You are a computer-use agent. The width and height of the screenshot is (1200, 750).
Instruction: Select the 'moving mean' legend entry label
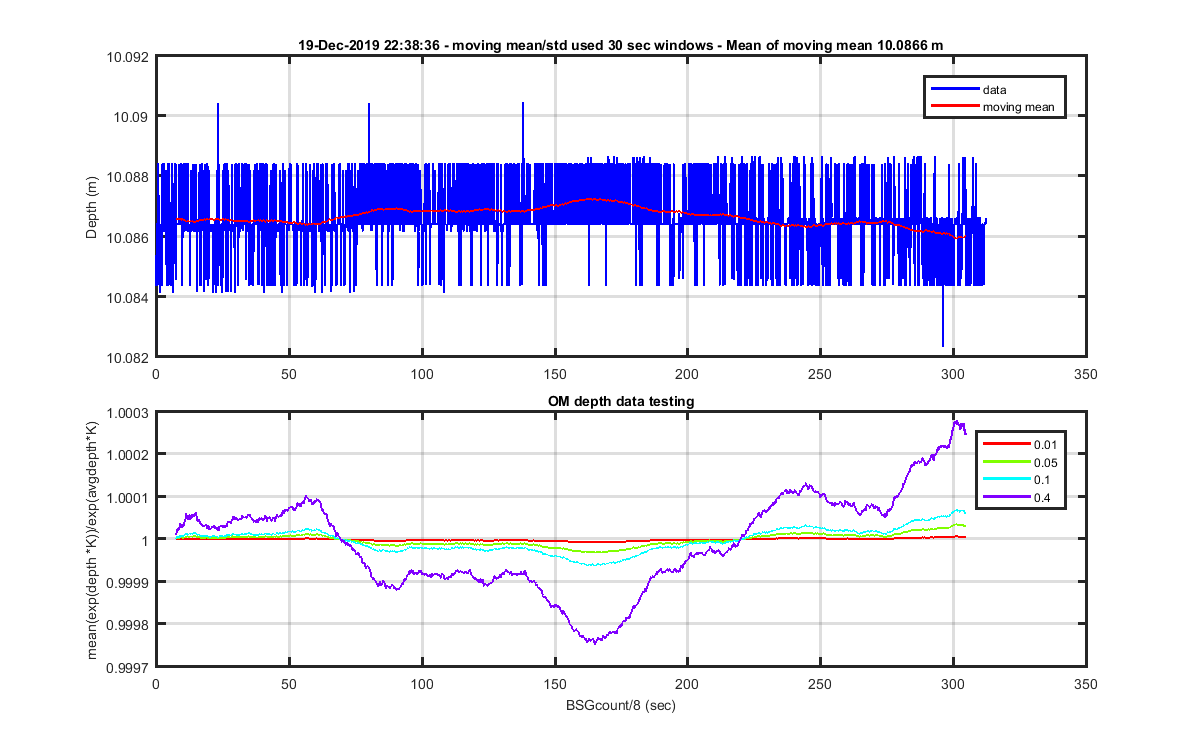1018,107
